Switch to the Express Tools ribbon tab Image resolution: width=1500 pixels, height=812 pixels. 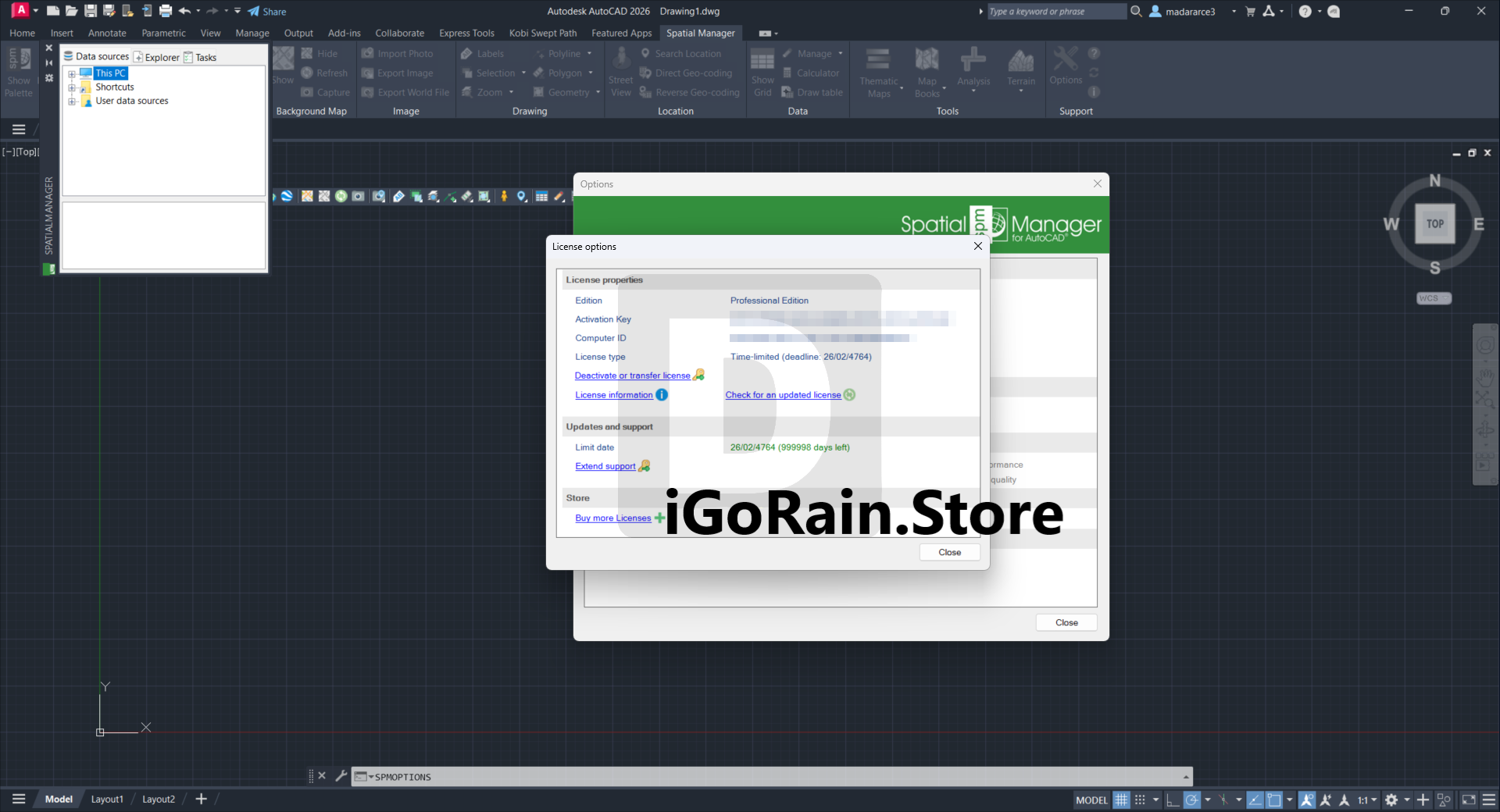pos(466,34)
